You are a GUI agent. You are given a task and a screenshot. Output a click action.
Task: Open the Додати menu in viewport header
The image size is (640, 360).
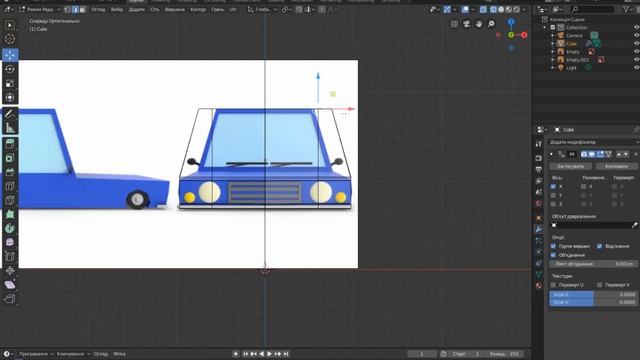[x=136, y=9]
